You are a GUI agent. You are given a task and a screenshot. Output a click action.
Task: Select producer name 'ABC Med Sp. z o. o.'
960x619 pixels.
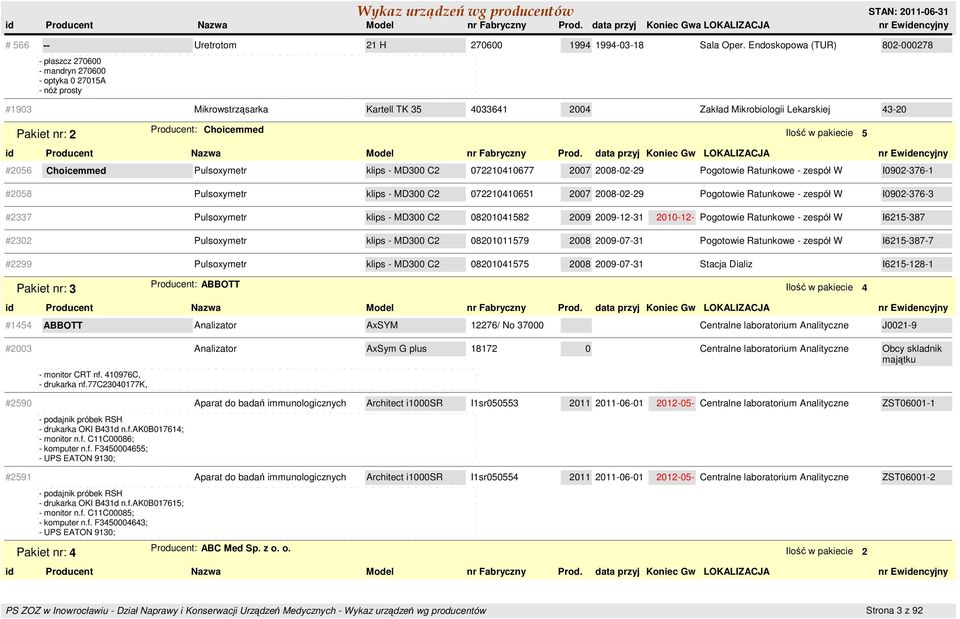[x=246, y=548]
